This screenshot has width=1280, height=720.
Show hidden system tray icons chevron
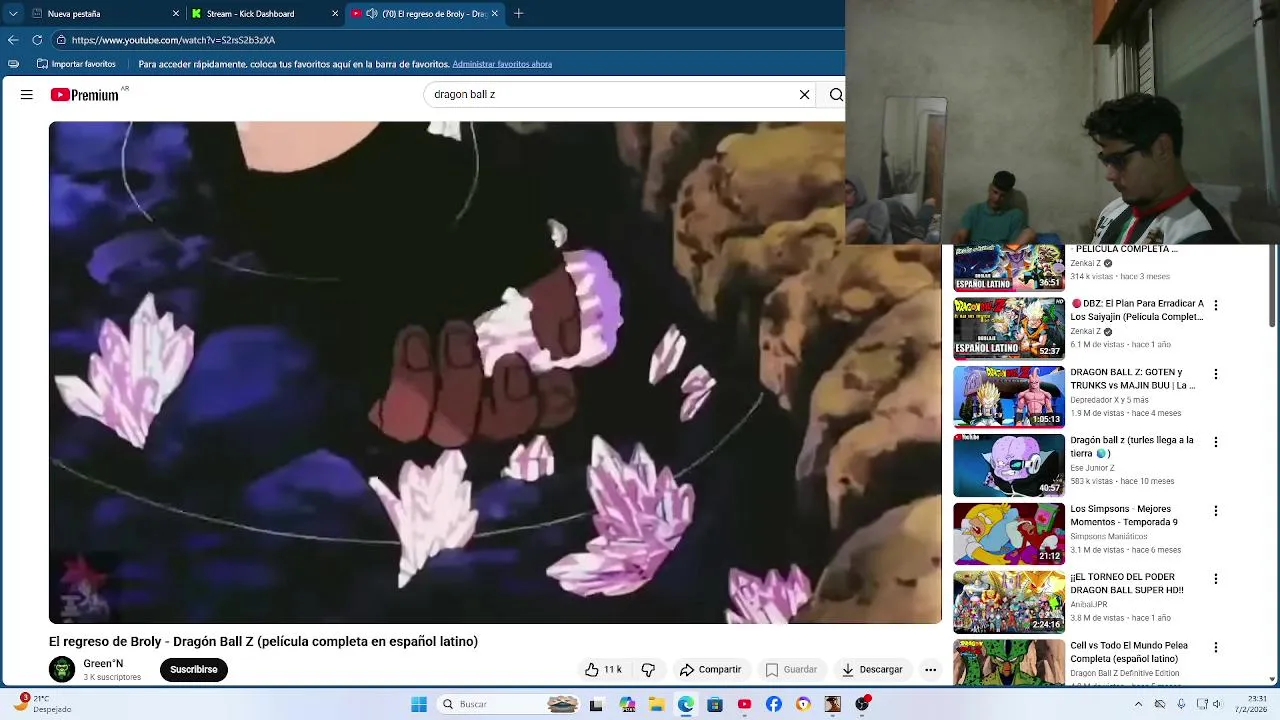pos(1138,704)
